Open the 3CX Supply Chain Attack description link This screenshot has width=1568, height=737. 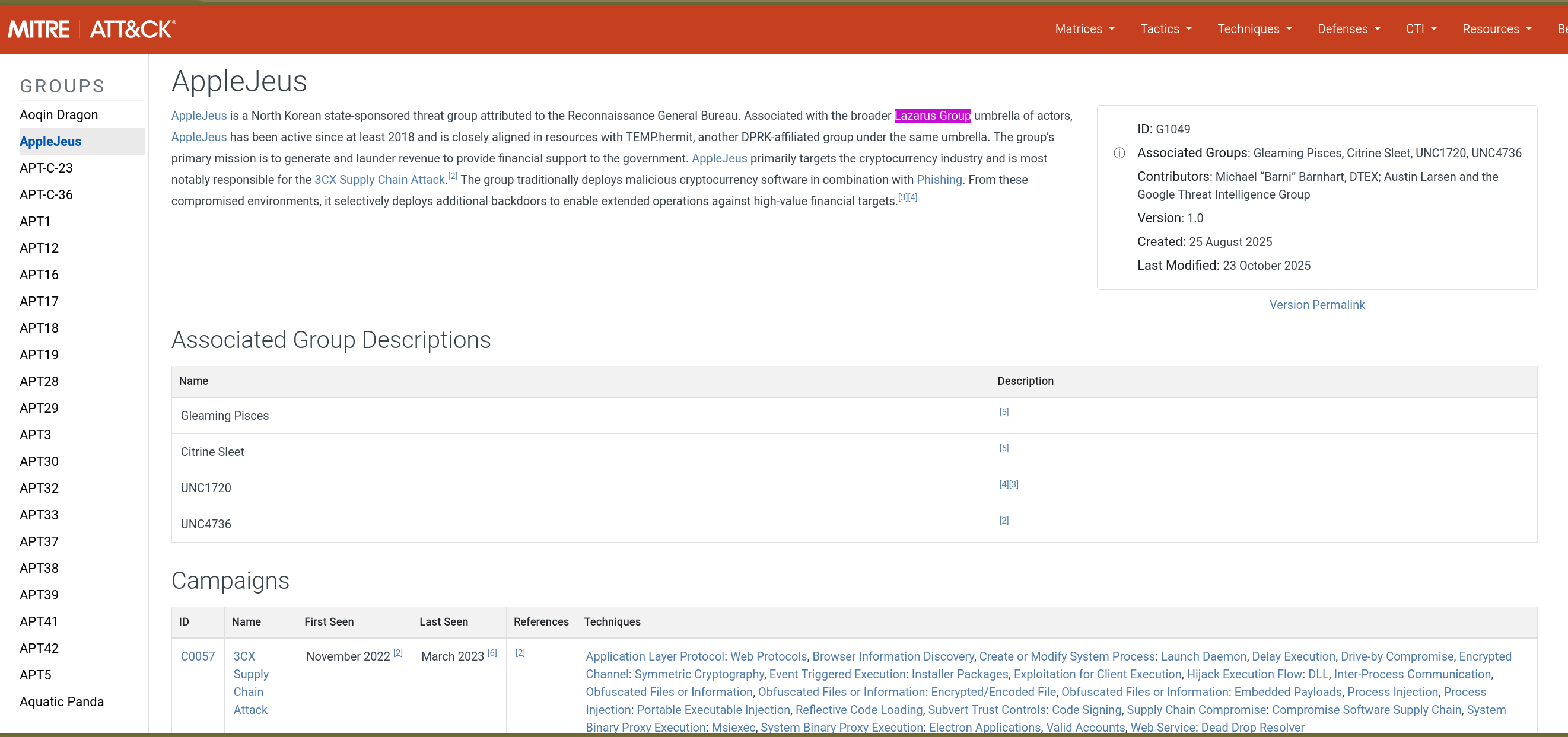pyautogui.click(x=379, y=180)
